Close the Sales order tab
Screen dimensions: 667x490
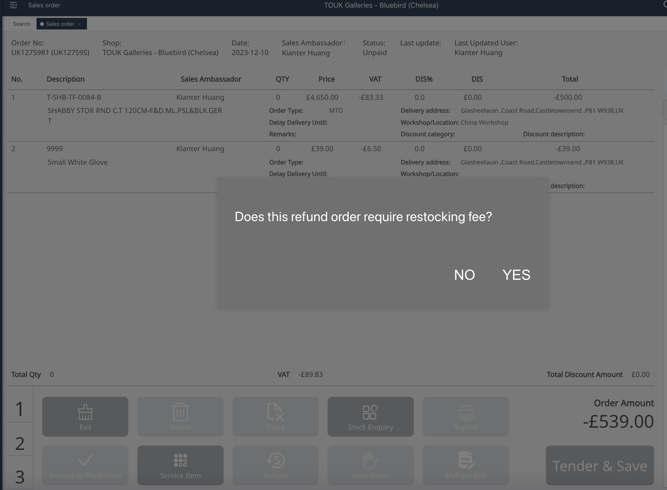[x=80, y=24]
